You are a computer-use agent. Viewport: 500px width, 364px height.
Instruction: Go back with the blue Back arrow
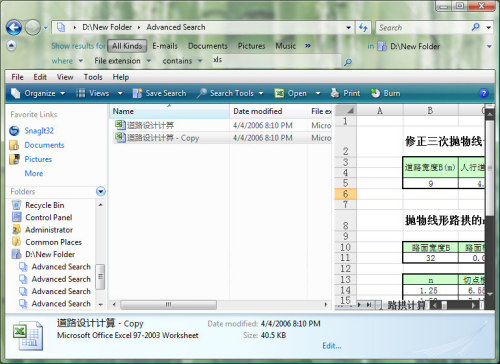[14, 28]
